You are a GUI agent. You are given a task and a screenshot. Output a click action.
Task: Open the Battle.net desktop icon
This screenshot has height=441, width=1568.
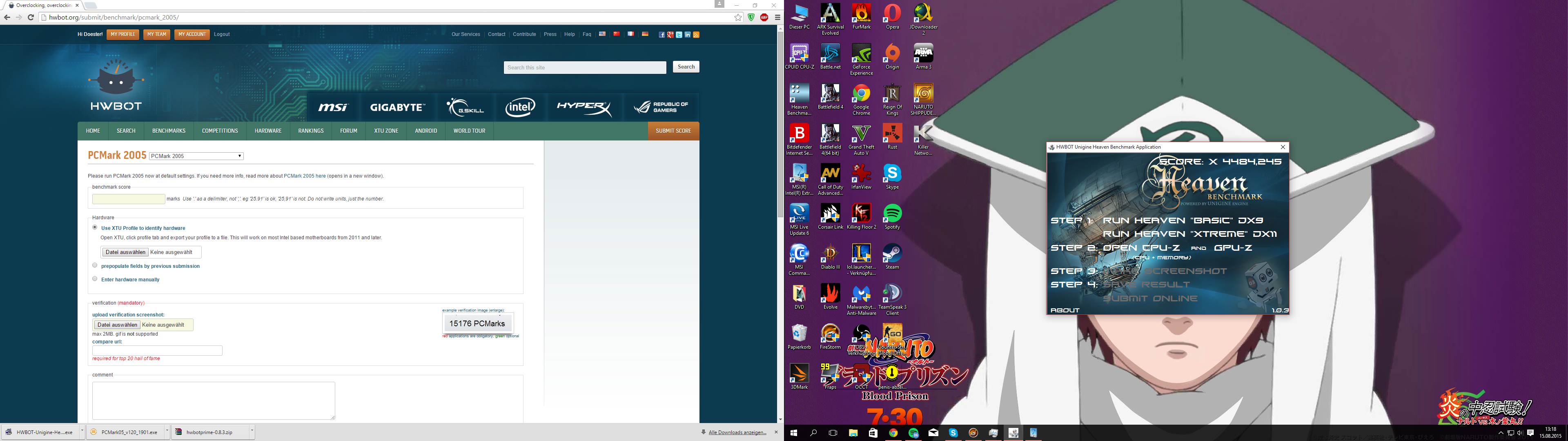[x=830, y=56]
